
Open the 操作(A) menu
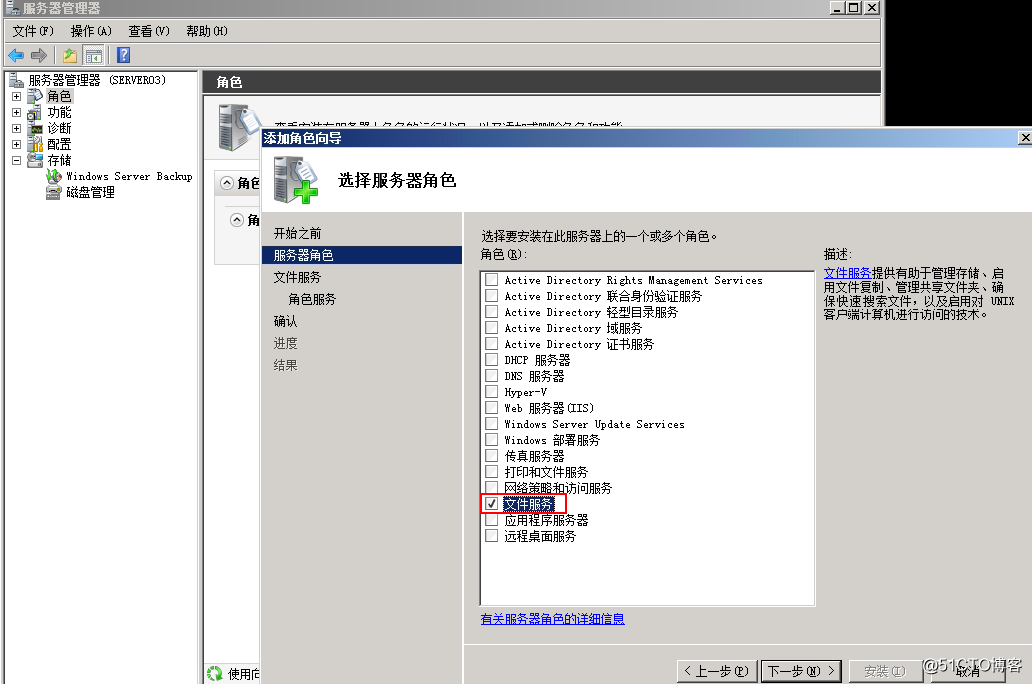coord(91,31)
